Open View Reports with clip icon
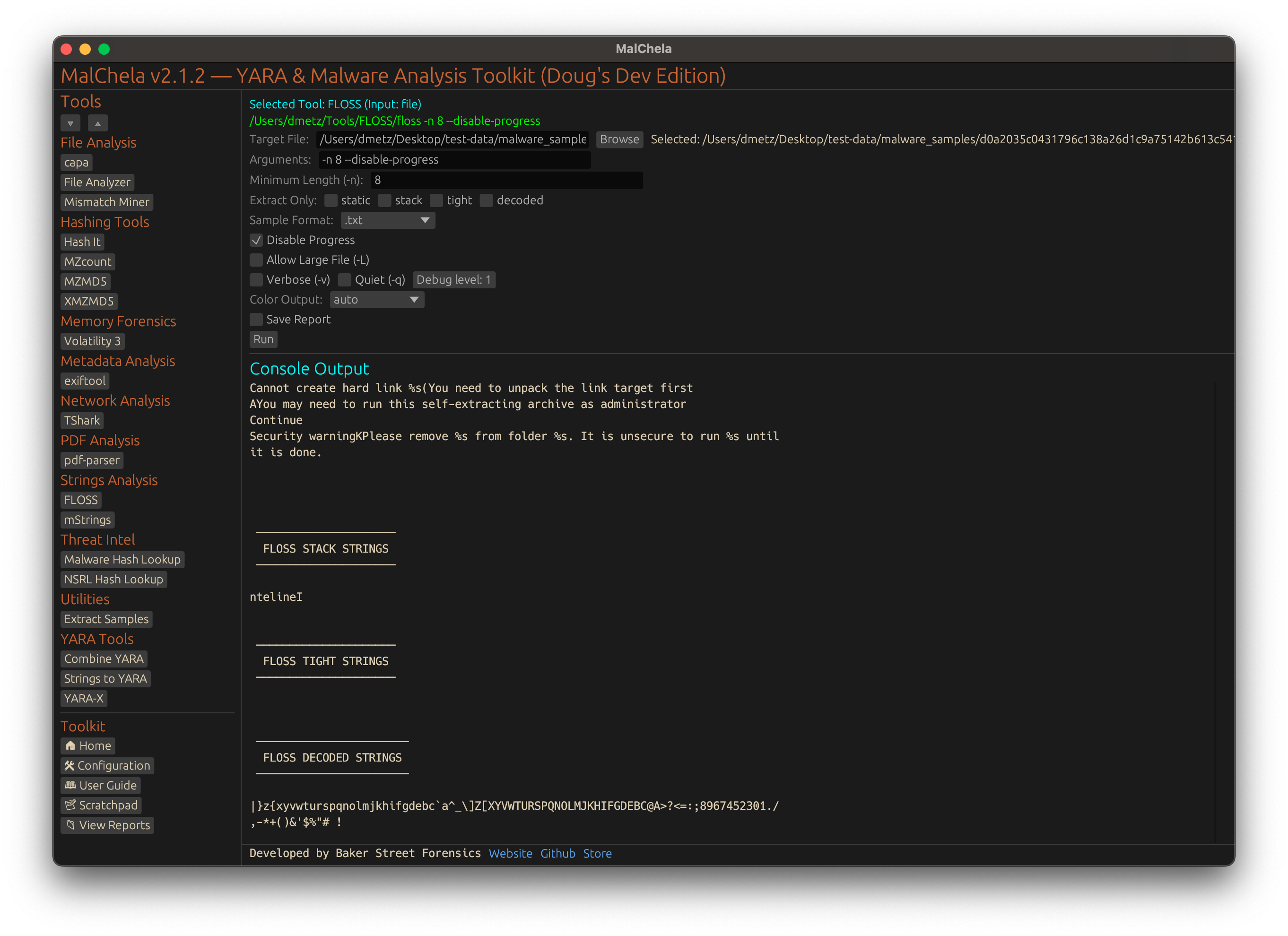This screenshot has width=1288, height=936. [107, 825]
